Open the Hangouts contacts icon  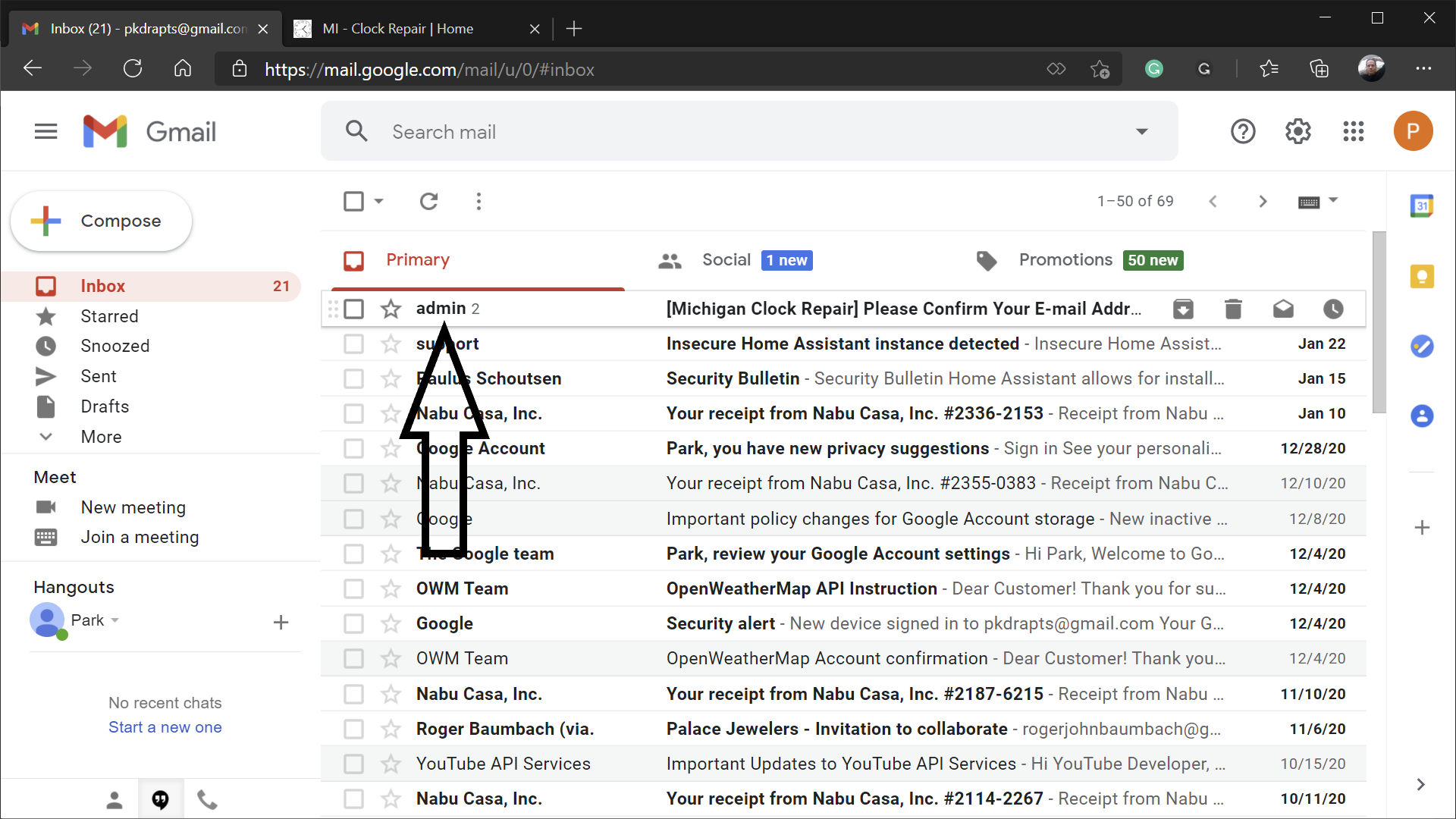click(x=115, y=799)
